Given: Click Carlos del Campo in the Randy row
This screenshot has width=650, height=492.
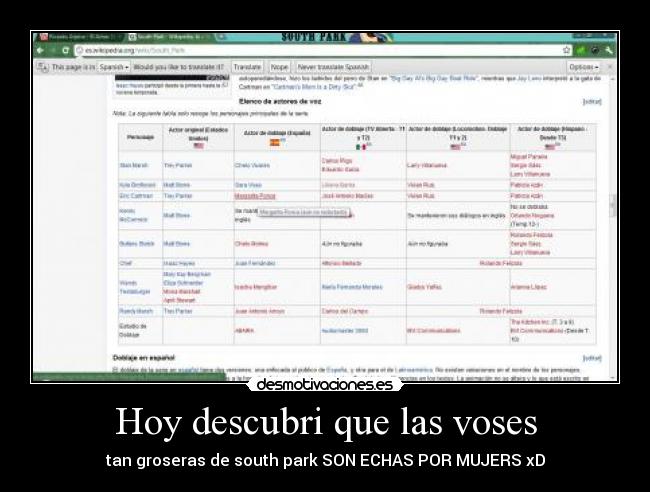Looking at the screenshot, I should click(x=345, y=311).
